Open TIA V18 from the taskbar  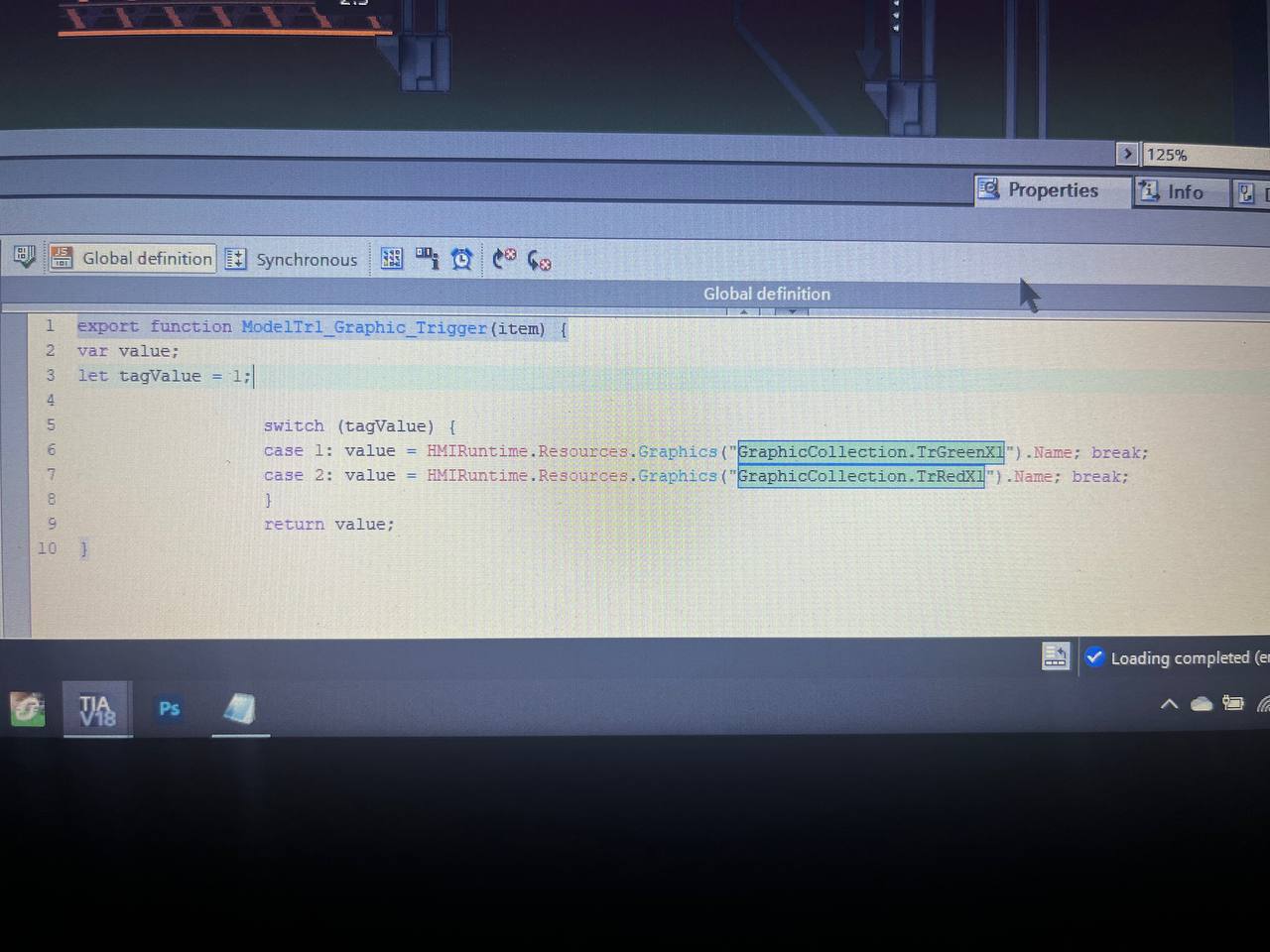click(97, 709)
